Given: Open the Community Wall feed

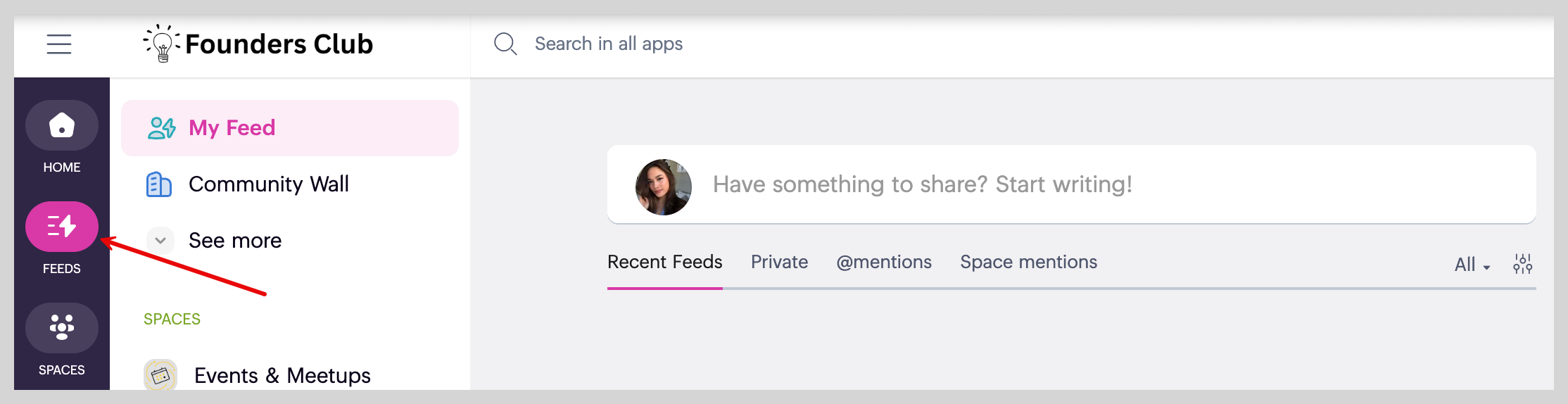Looking at the screenshot, I should [269, 184].
